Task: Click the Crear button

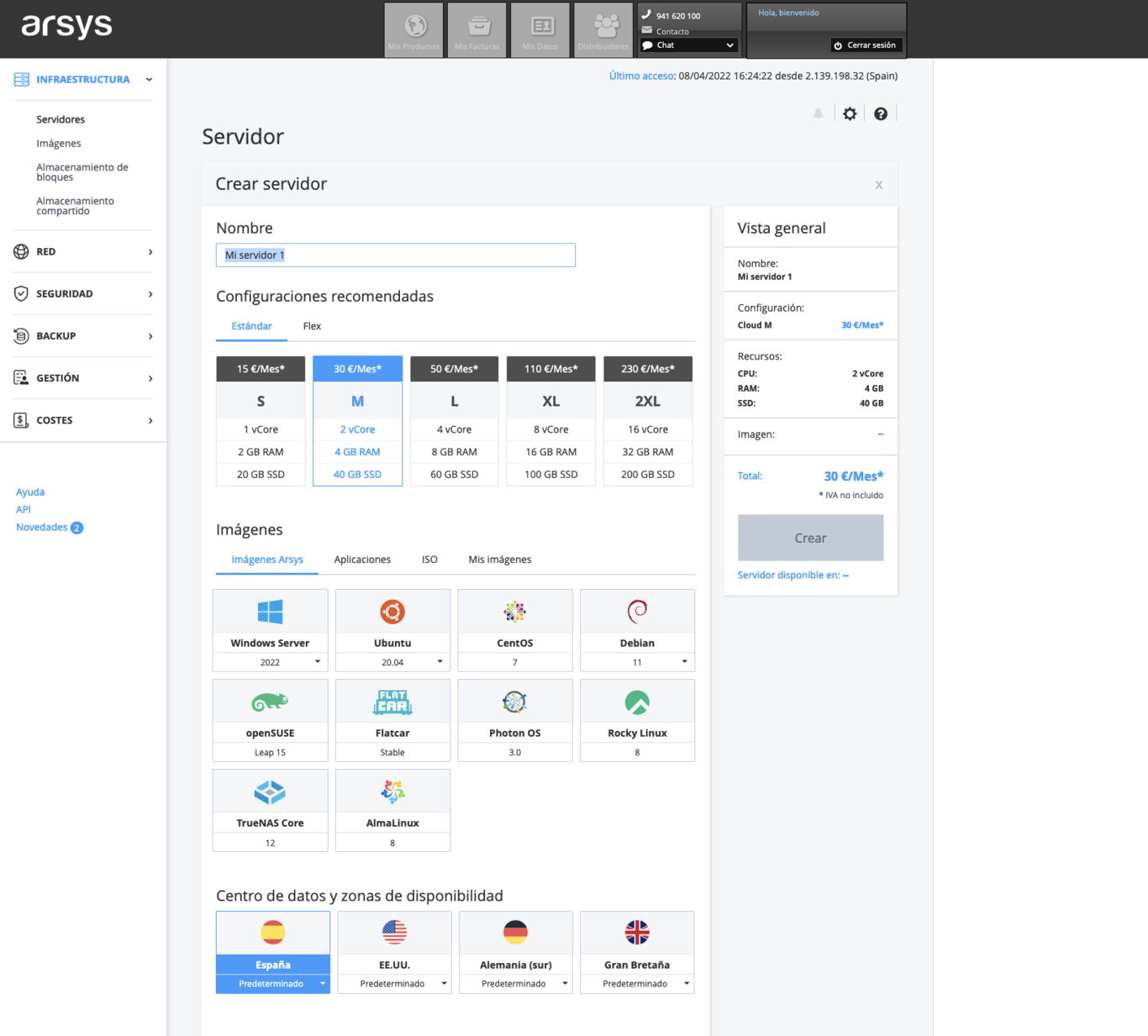Action: [x=810, y=538]
